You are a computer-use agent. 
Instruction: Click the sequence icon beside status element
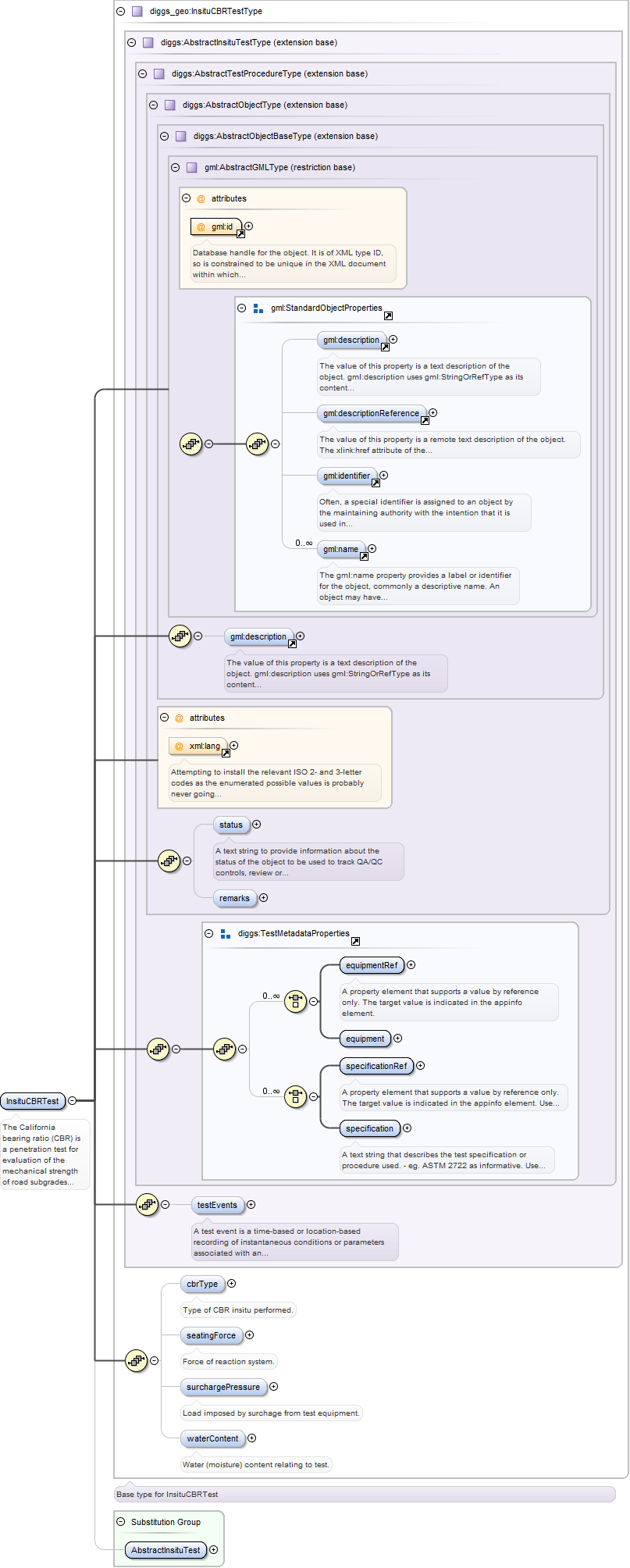pyautogui.click(x=169, y=861)
